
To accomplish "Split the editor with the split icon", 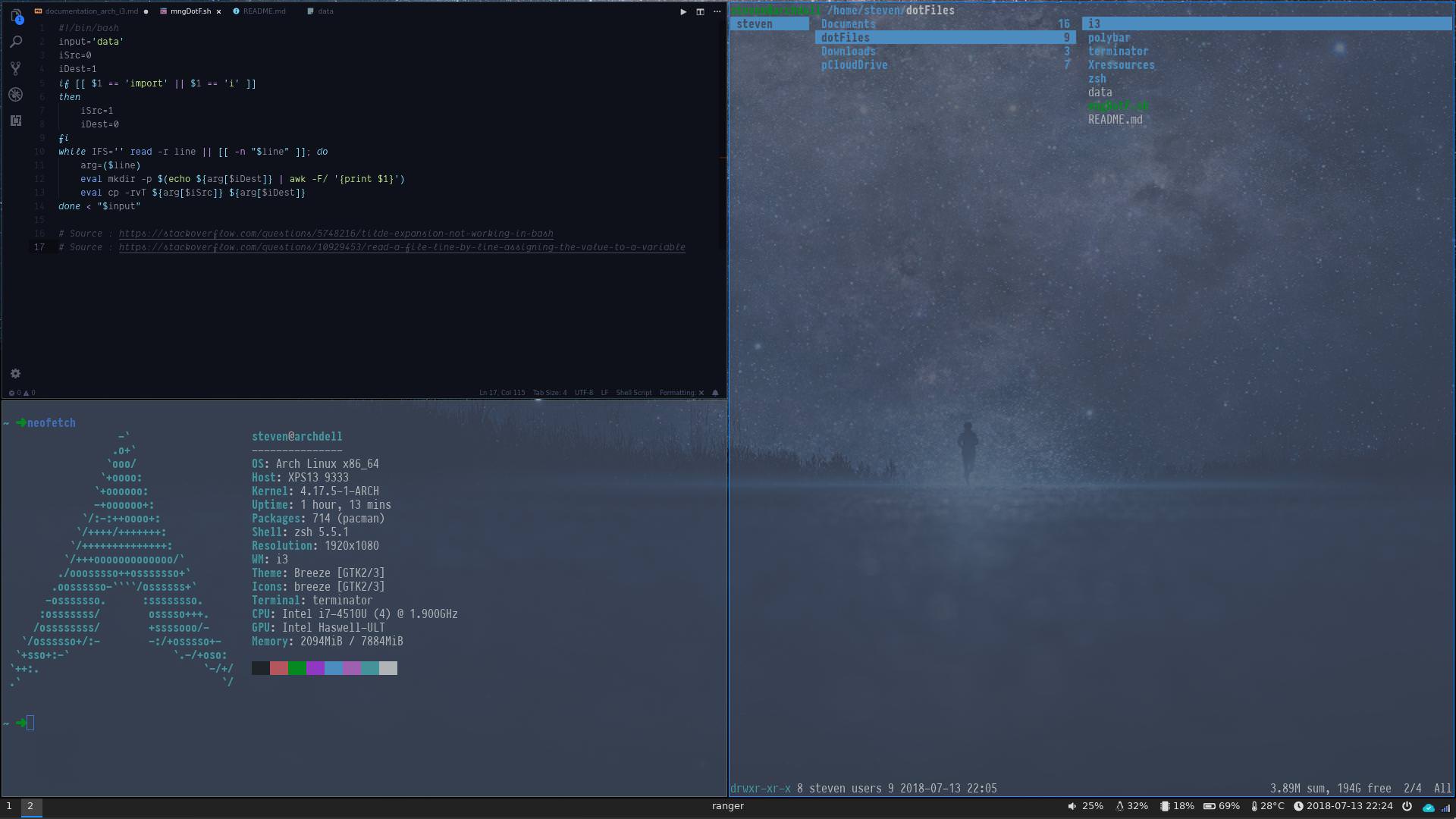I will click(700, 11).
